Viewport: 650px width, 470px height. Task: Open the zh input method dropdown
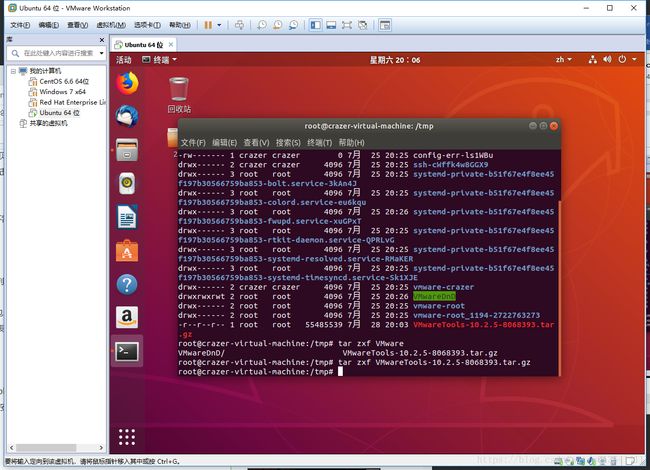564,60
